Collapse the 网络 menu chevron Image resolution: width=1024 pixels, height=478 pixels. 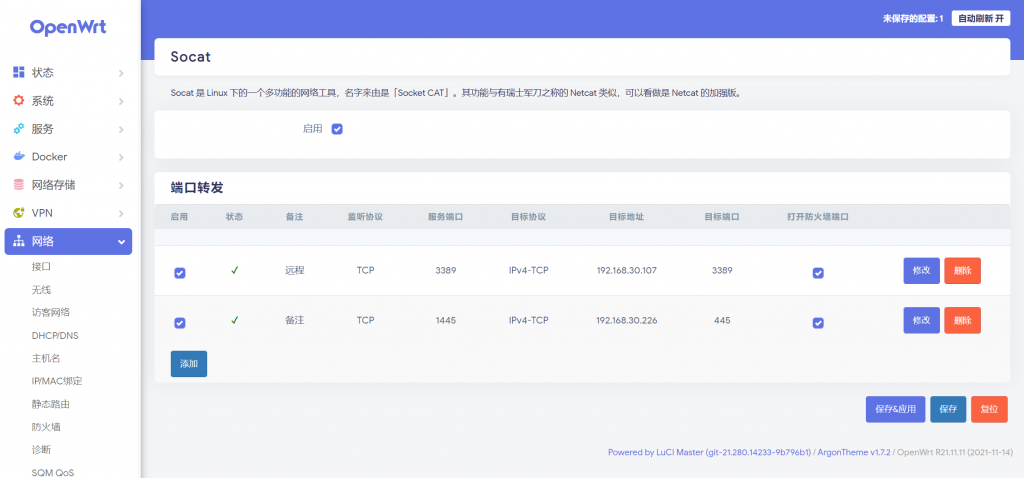(121, 242)
